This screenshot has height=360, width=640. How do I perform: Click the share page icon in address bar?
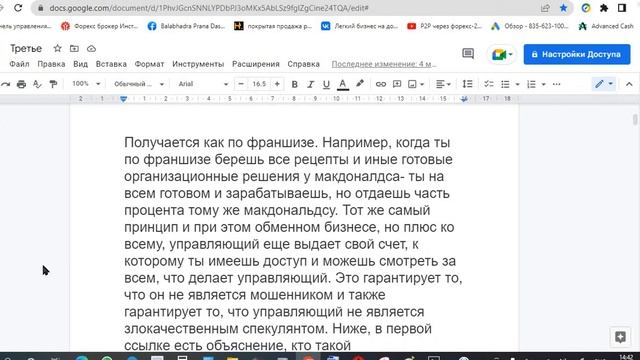coord(545,8)
